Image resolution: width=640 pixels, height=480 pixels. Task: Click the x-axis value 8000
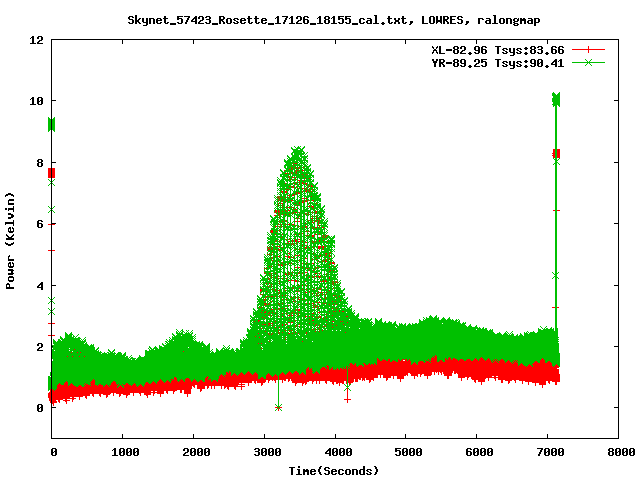click(621, 452)
